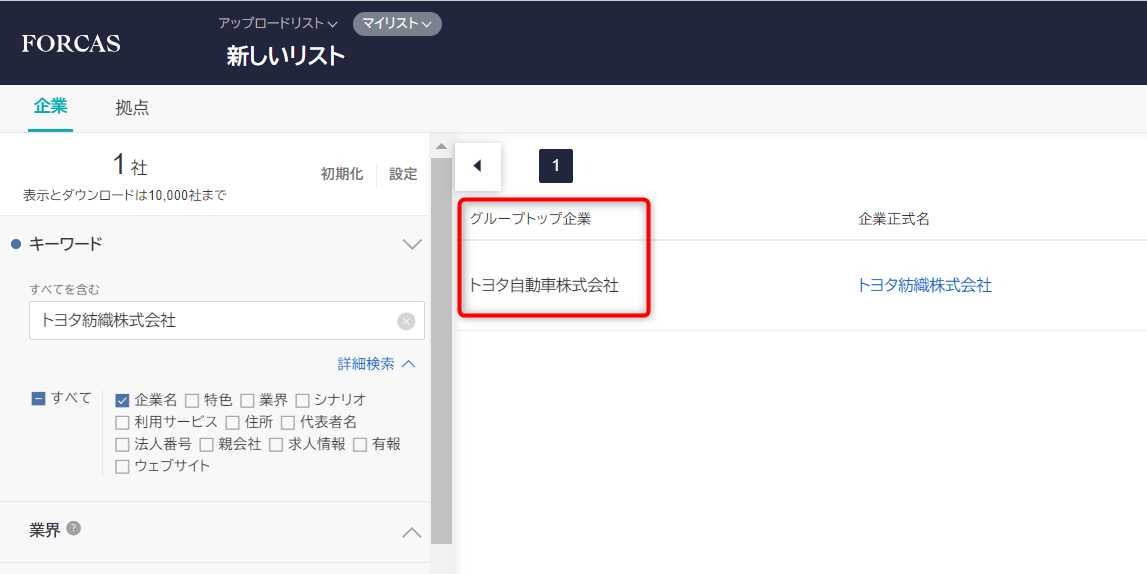Open トヨタ紡織株式会社 company link
The height and width of the screenshot is (574, 1147).
924,285
